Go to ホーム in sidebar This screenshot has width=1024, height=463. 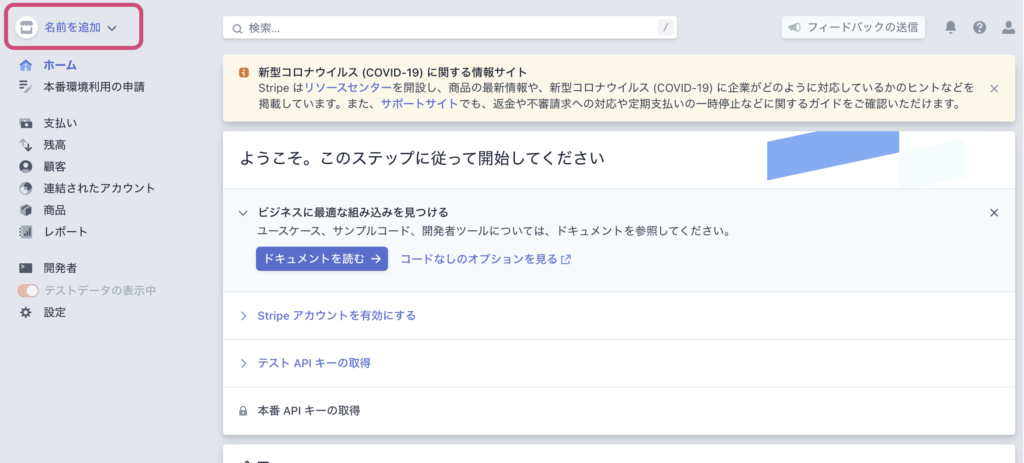(60, 65)
